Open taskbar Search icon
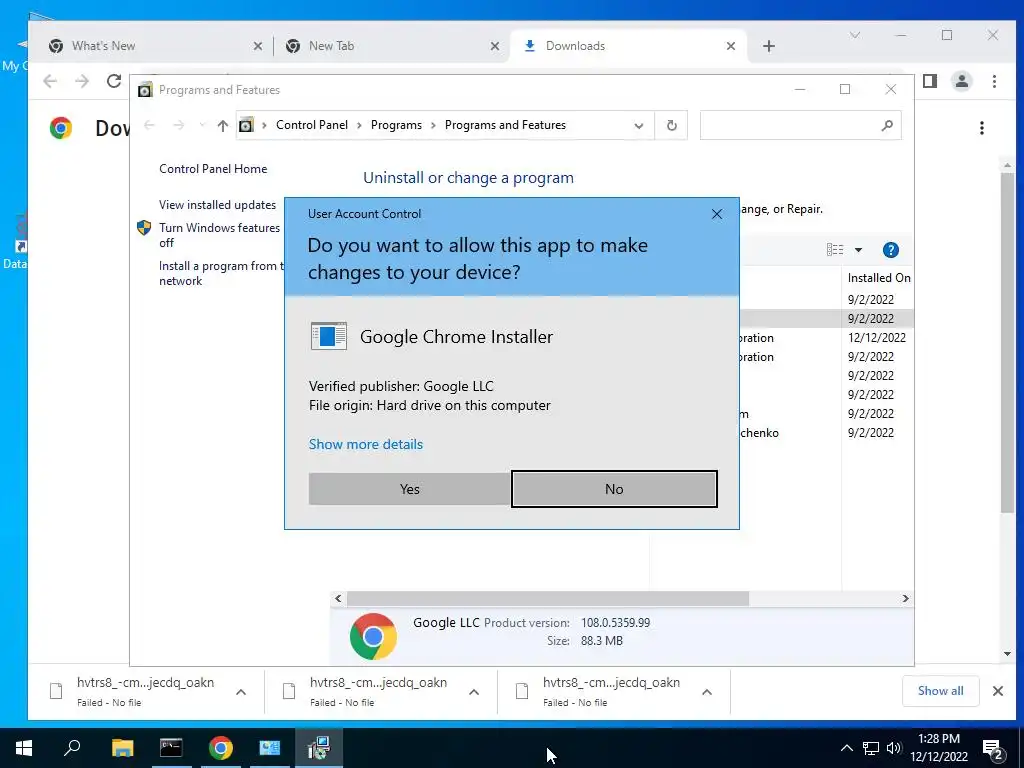Viewport: 1024px width, 768px height. 72,748
